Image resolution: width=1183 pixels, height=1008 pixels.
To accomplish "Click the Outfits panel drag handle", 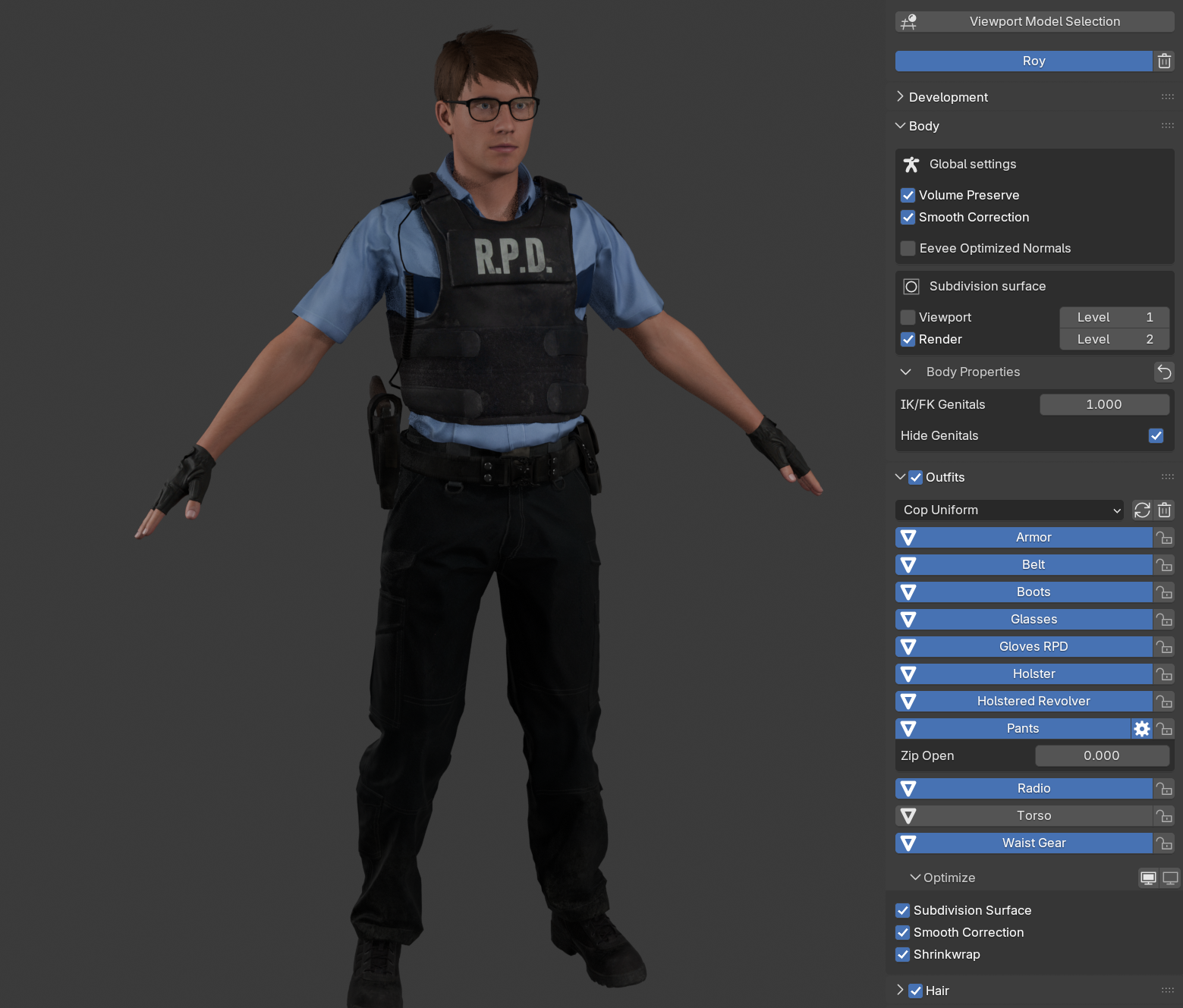I will pos(1167,477).
